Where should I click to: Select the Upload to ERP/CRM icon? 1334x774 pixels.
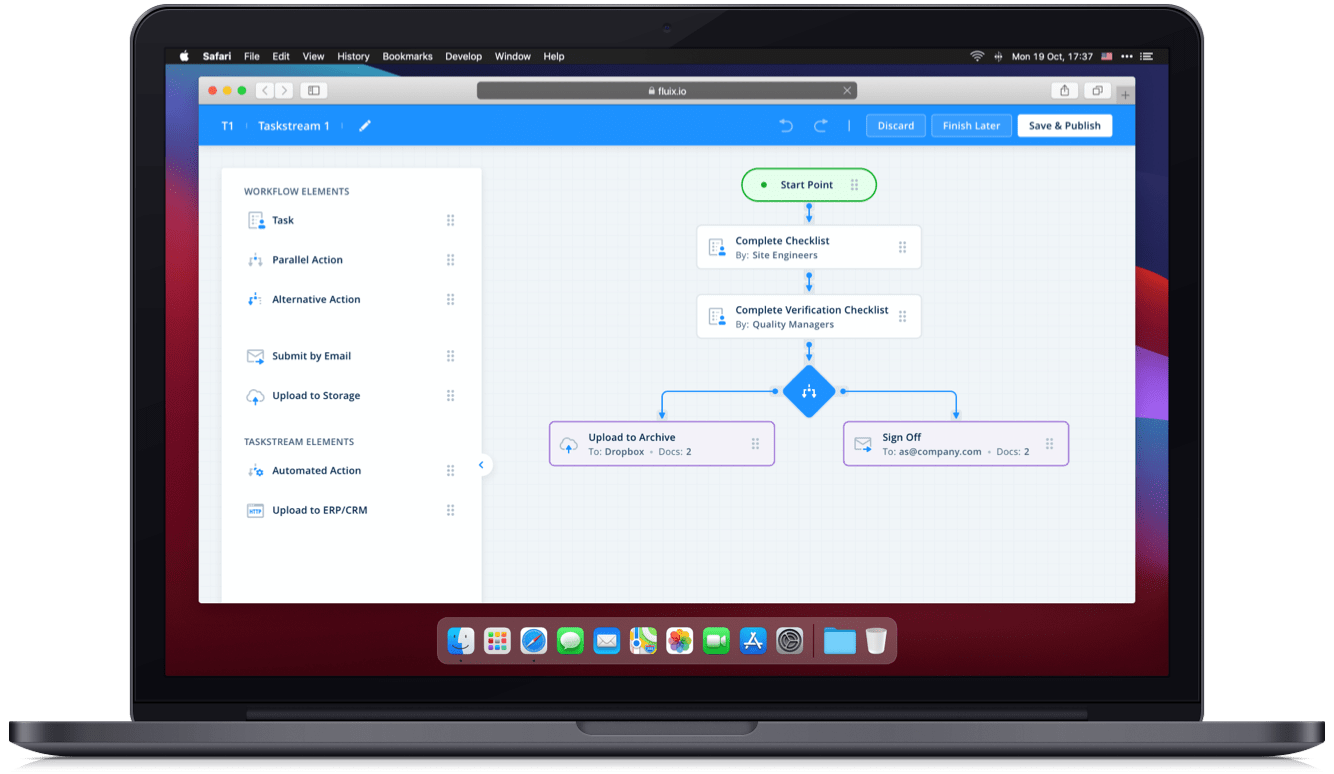pyautogui.click(x=256, y=510)
